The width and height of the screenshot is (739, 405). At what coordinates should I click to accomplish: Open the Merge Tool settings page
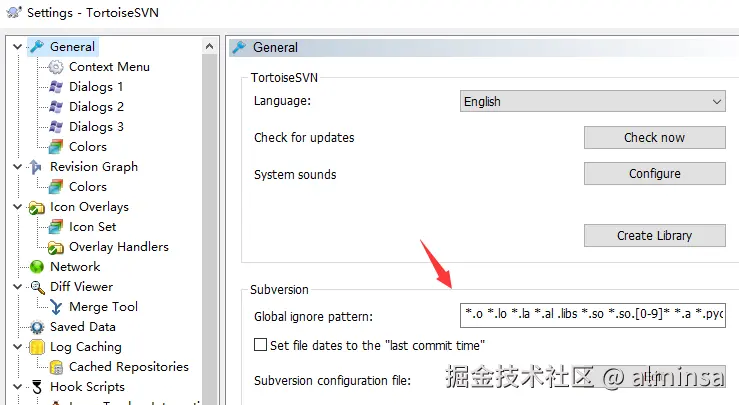pyautogui.click(x=103, y=307)
